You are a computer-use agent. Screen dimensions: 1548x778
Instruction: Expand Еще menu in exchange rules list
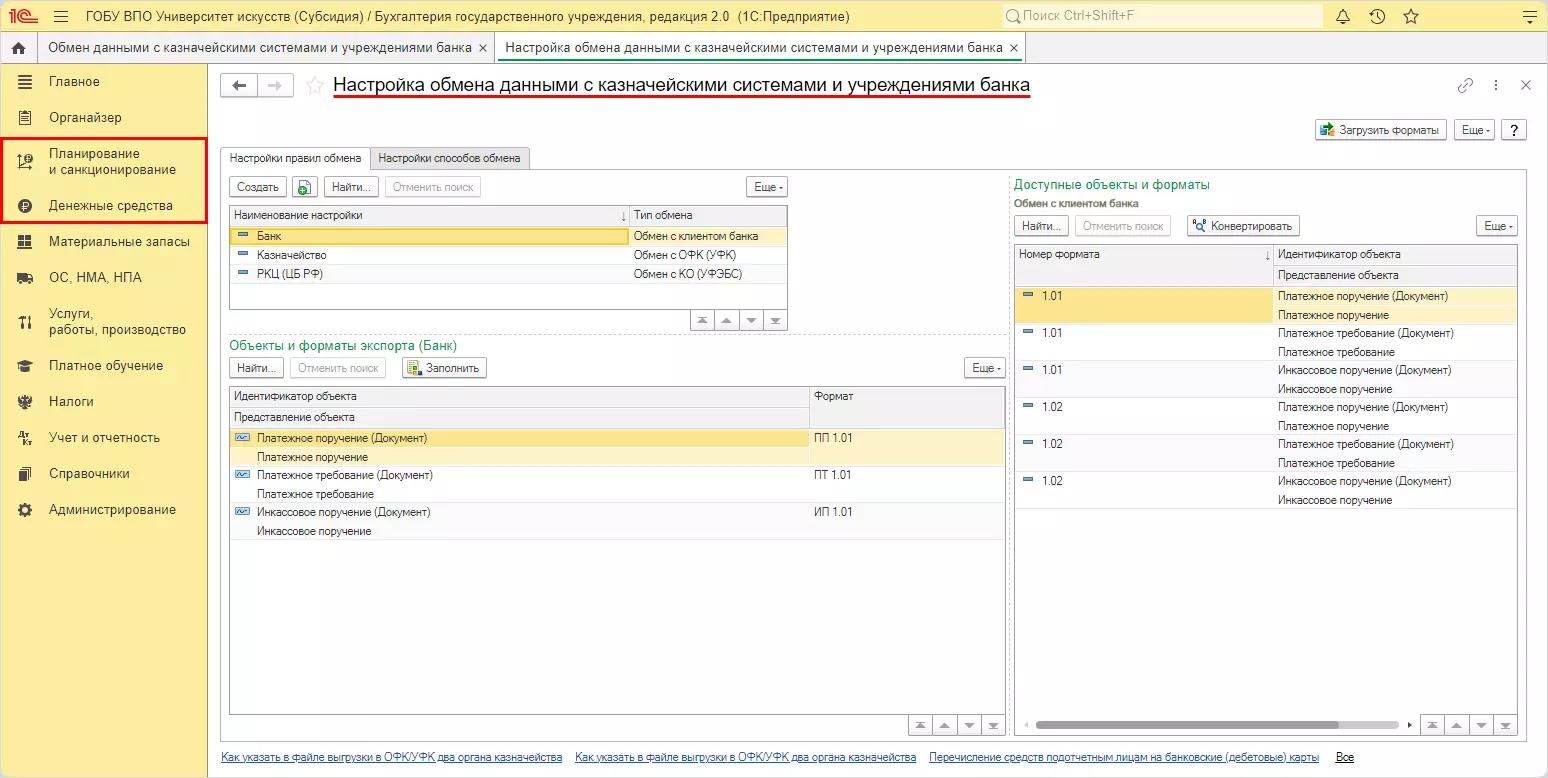point(767,187)
